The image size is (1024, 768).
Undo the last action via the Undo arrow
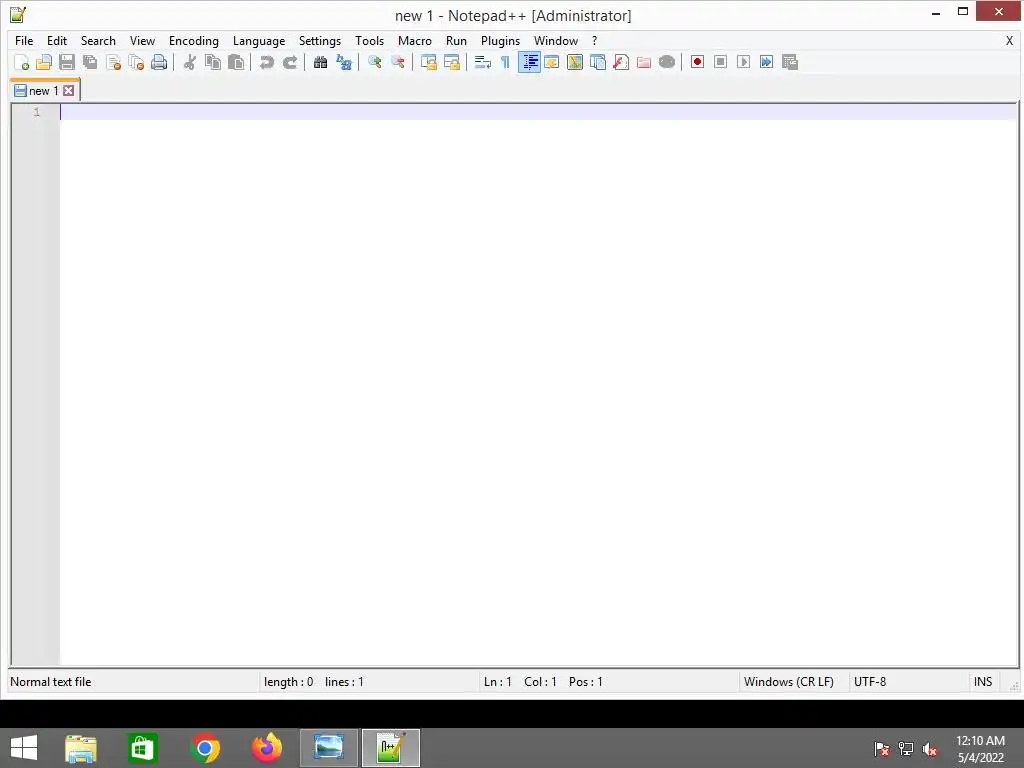(266, 62)
